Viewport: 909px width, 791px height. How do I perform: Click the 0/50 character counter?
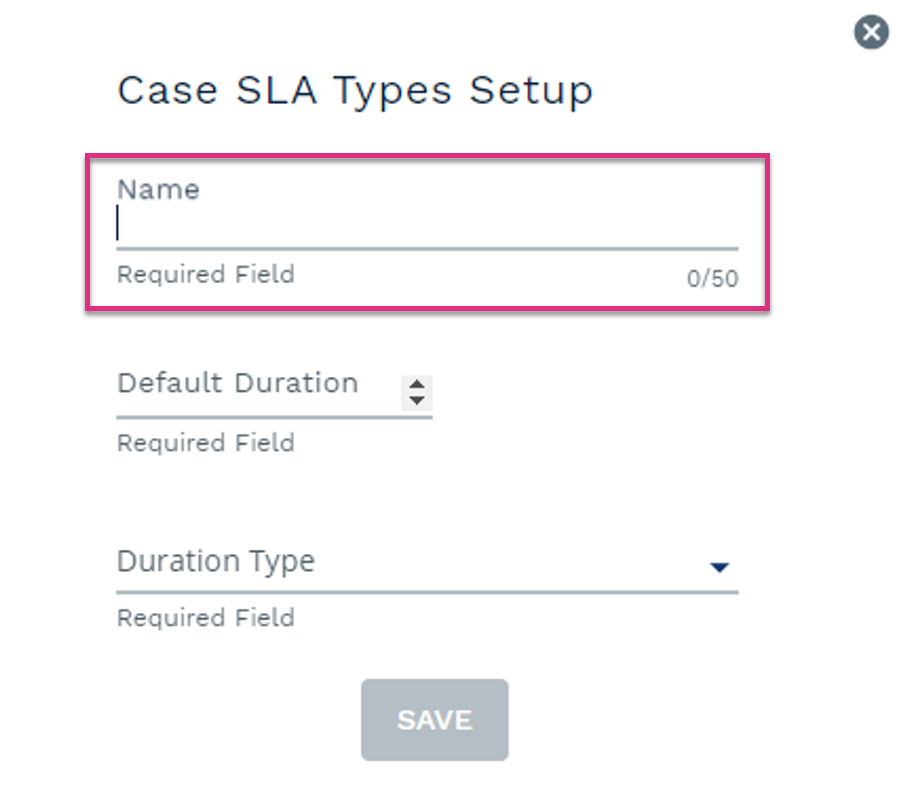pos(712,279)
